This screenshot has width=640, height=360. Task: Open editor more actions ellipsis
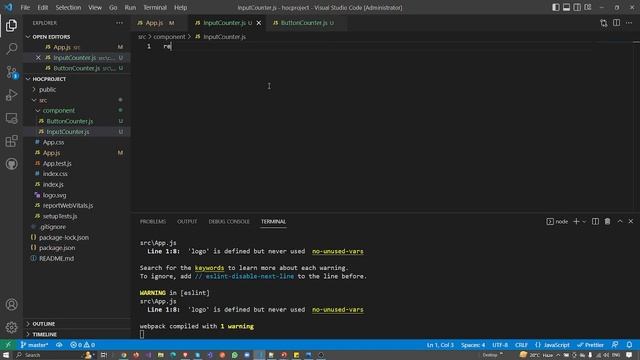tap(629, 23)
